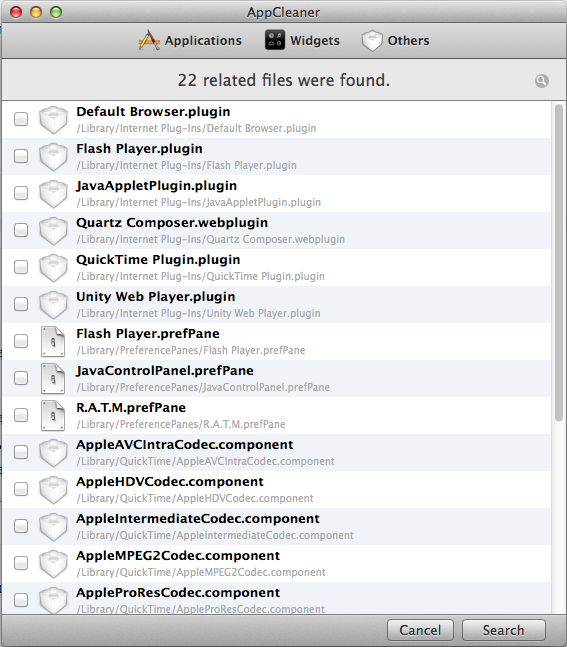Click the magnifier search icon
The image size is (567, 647).
542,80
